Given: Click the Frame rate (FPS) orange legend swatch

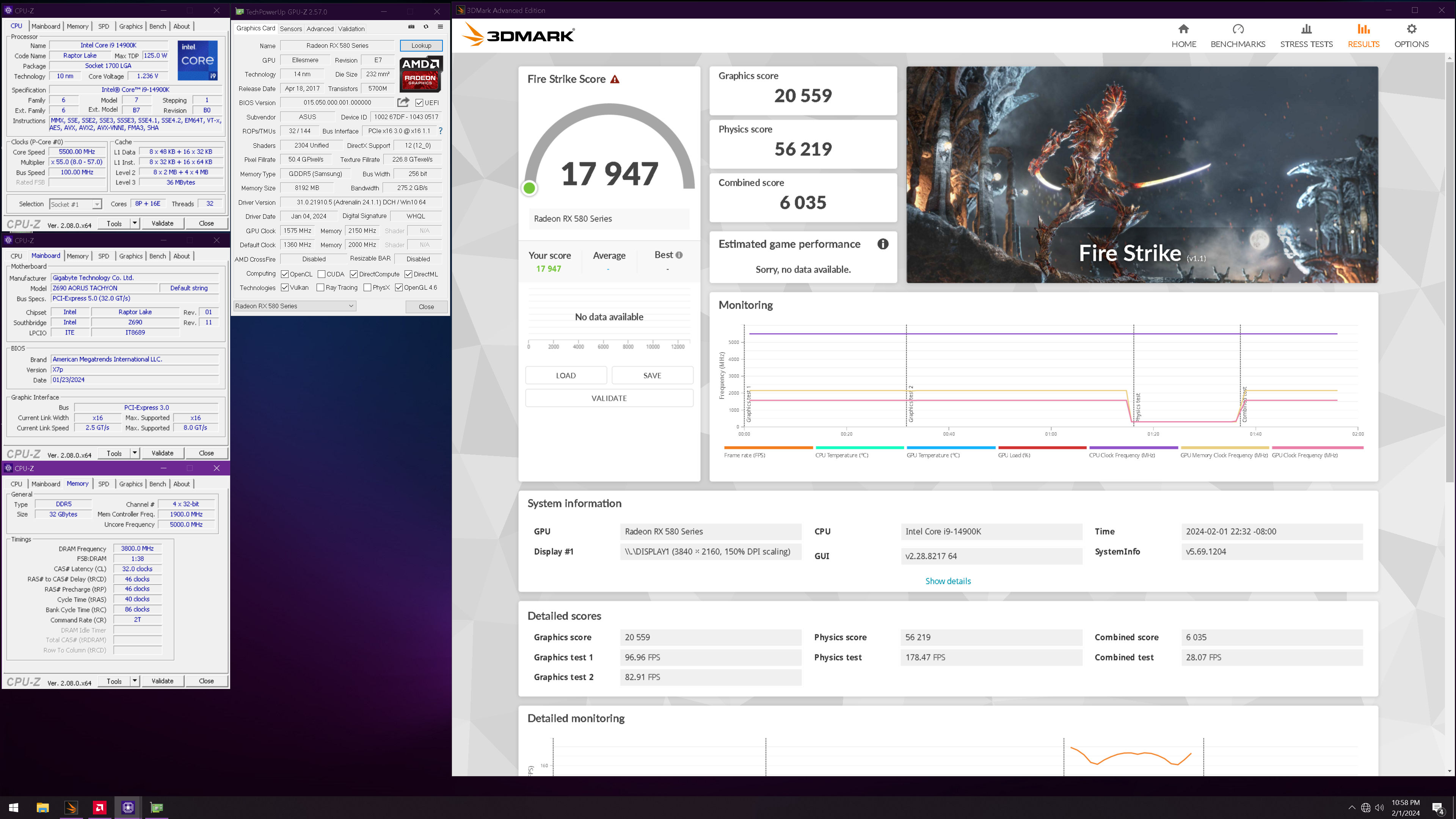Looking at the screenshot, I should 768,448.
